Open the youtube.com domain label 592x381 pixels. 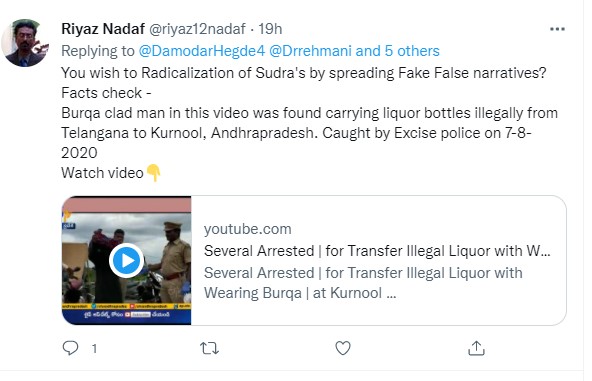(248, 229)
